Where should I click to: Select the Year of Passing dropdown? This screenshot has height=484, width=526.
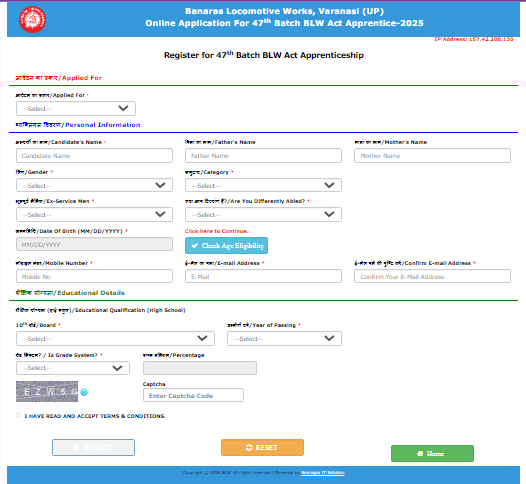click(x=284, y=338)
